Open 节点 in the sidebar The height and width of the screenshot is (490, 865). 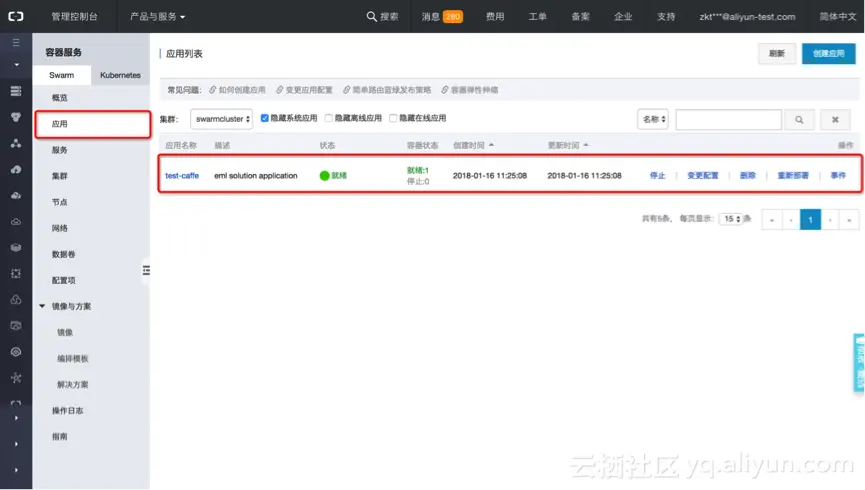(60, 202)
